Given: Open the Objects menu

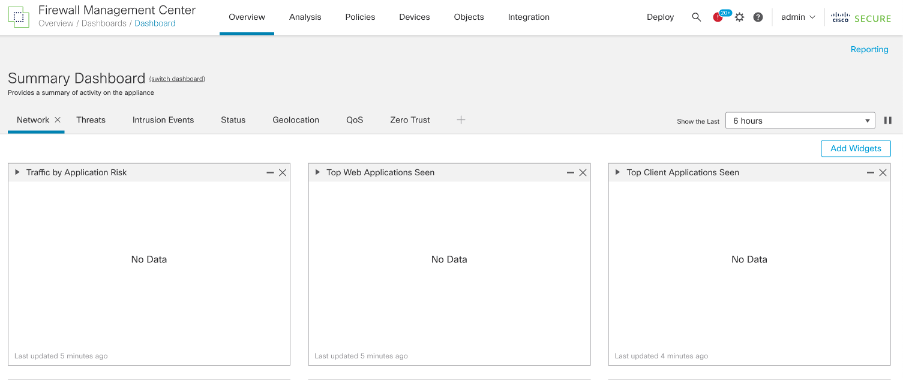Looking at the screenshot, I should 469,17.
